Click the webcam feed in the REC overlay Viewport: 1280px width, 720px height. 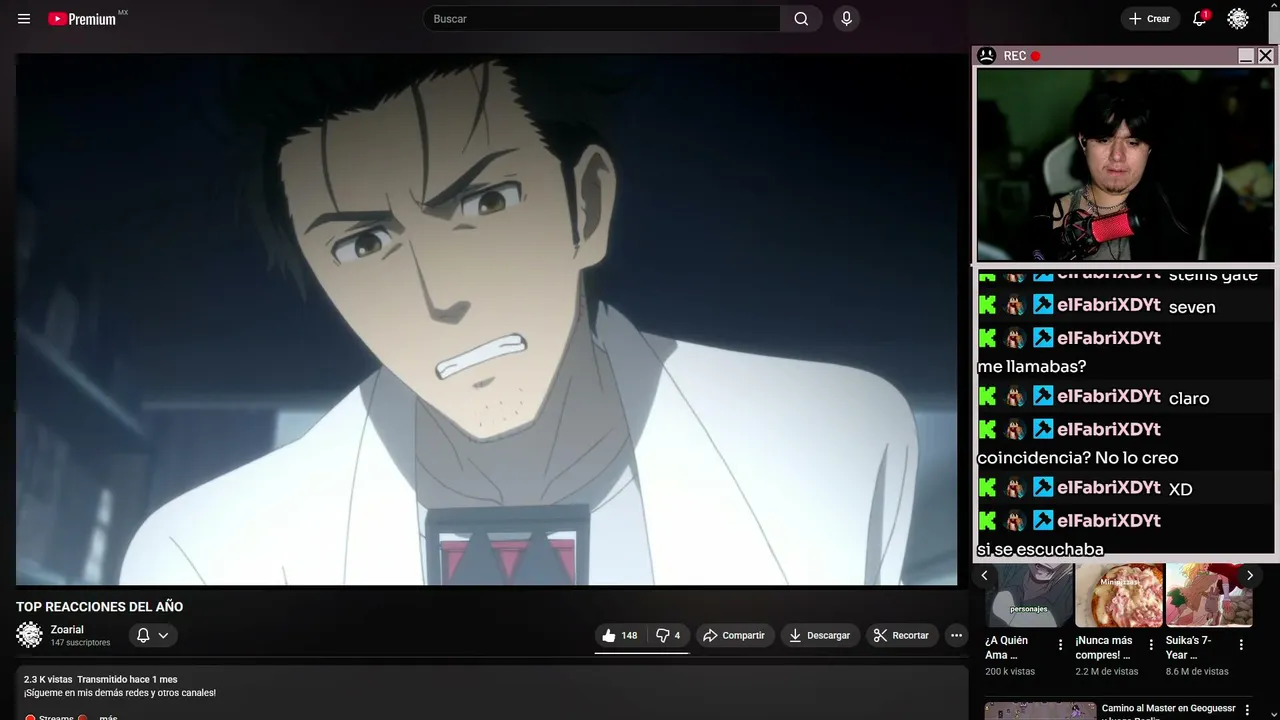click(1125, 165)
